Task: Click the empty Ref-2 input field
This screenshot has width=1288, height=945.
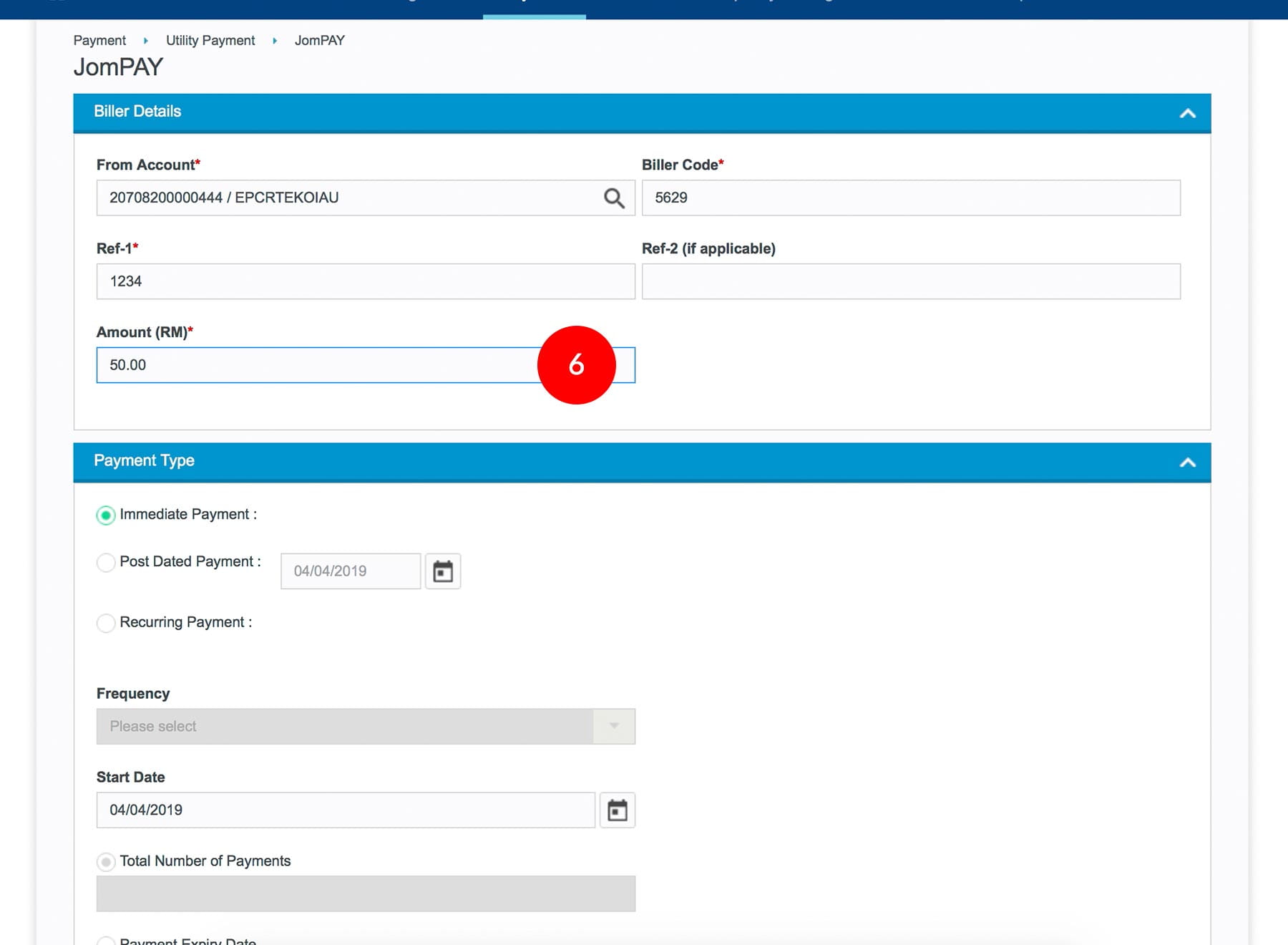Action: 910,282
